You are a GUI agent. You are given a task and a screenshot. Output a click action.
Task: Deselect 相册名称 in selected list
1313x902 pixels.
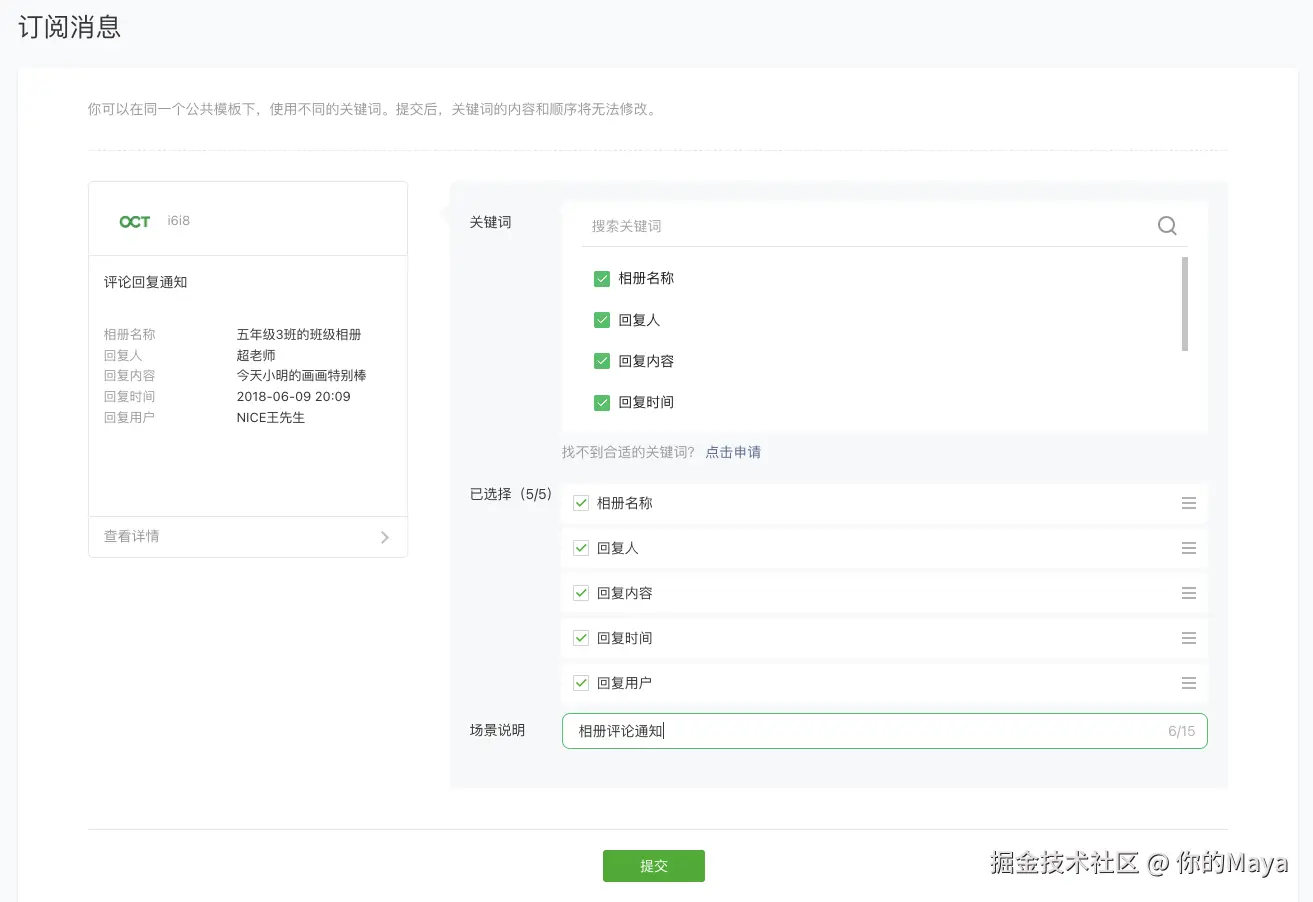point(581,503)
